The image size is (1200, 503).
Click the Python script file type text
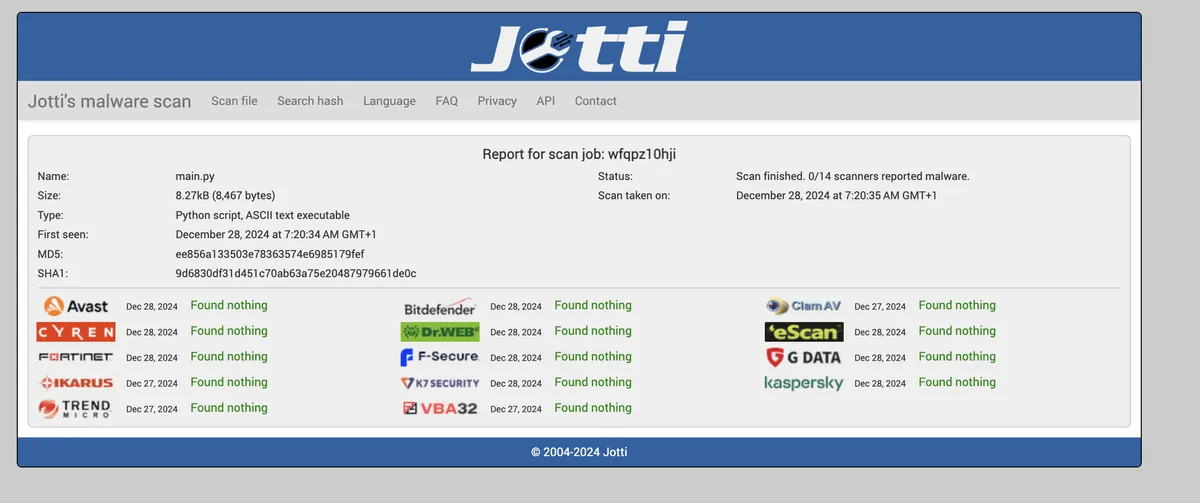(262, 215)
